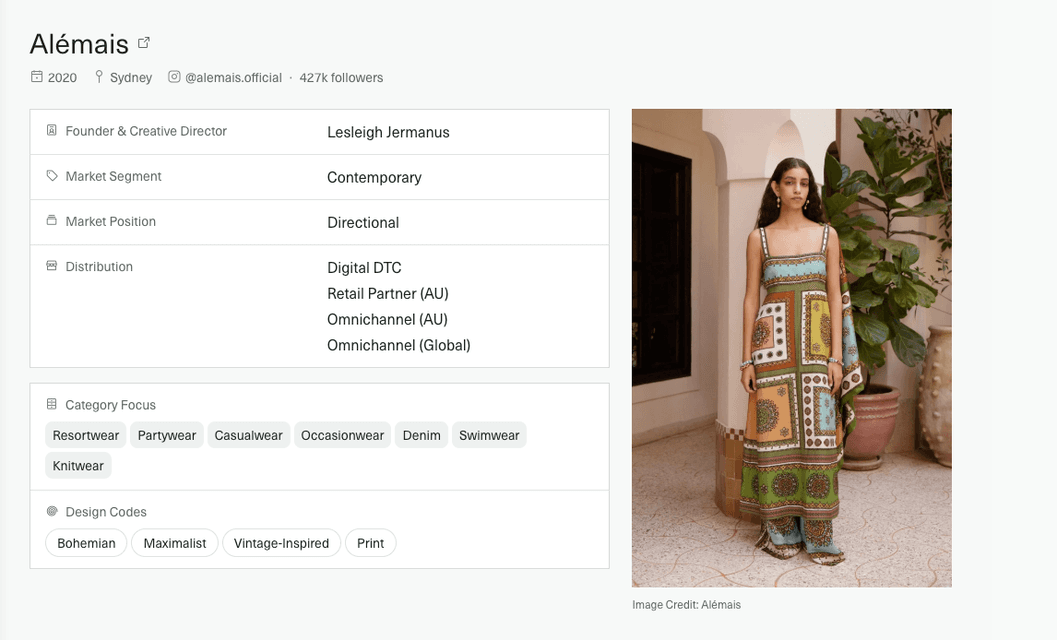
Task: Select the Bohemian design code chip
Action: pyautogui.click(x=86, y=543)
